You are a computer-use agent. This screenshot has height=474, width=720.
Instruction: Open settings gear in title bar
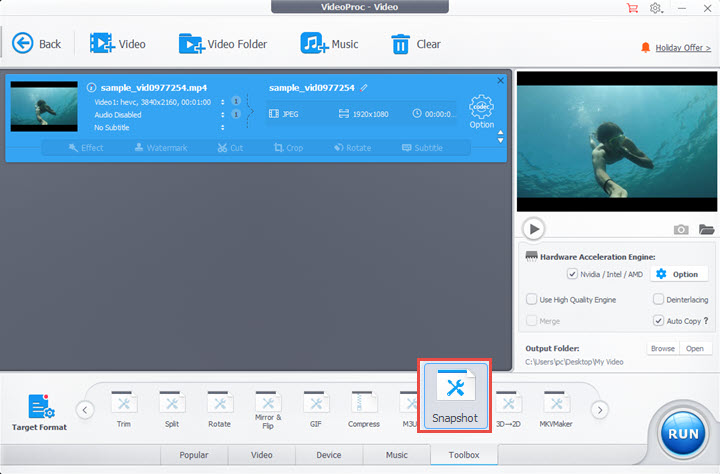coord(656,8)
